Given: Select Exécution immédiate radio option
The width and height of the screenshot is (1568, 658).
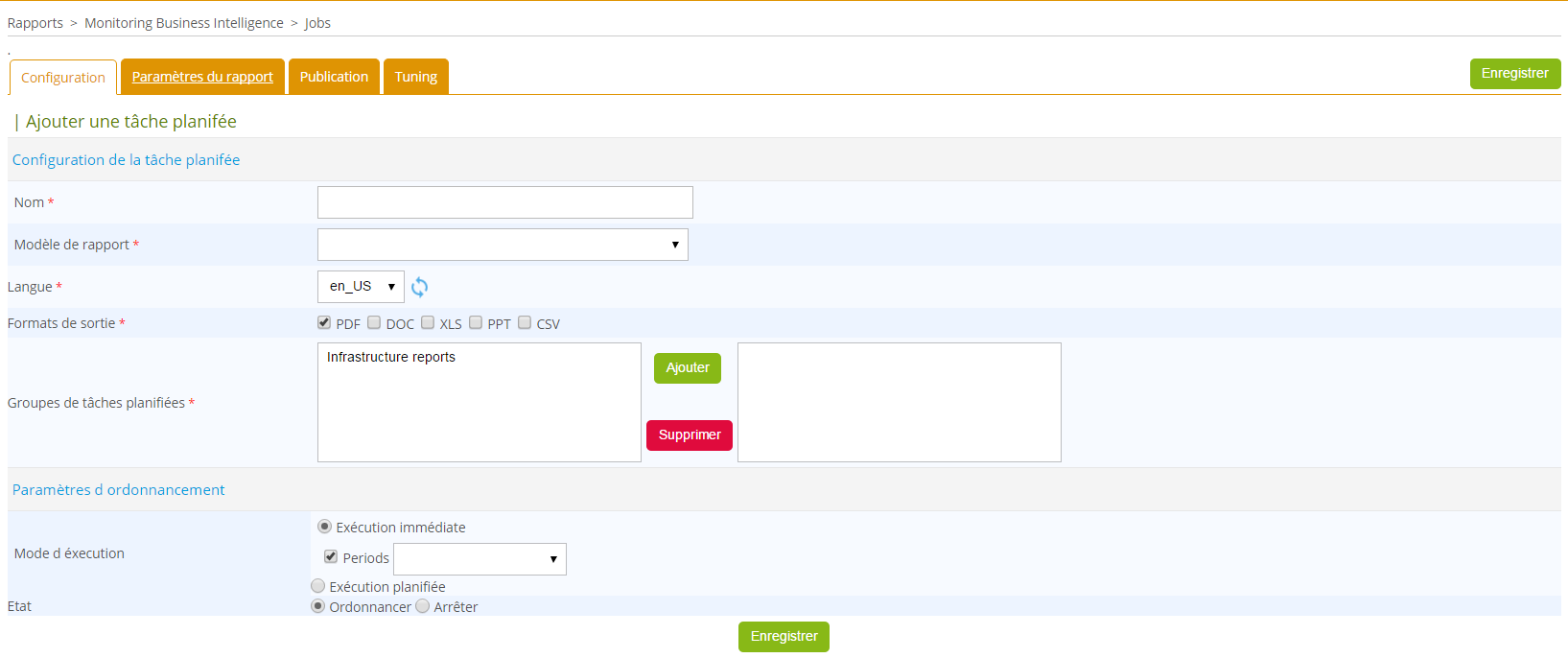Looking at the screenshot, I should click(x=324, y=527).
